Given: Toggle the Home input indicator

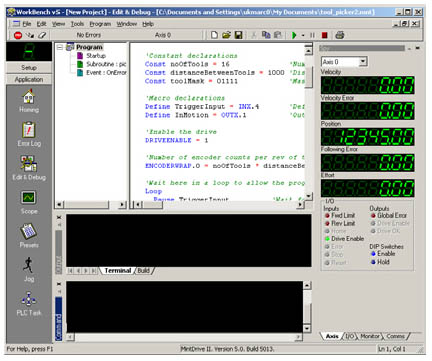Looking at the screenshot, I should tap(327, 231).
